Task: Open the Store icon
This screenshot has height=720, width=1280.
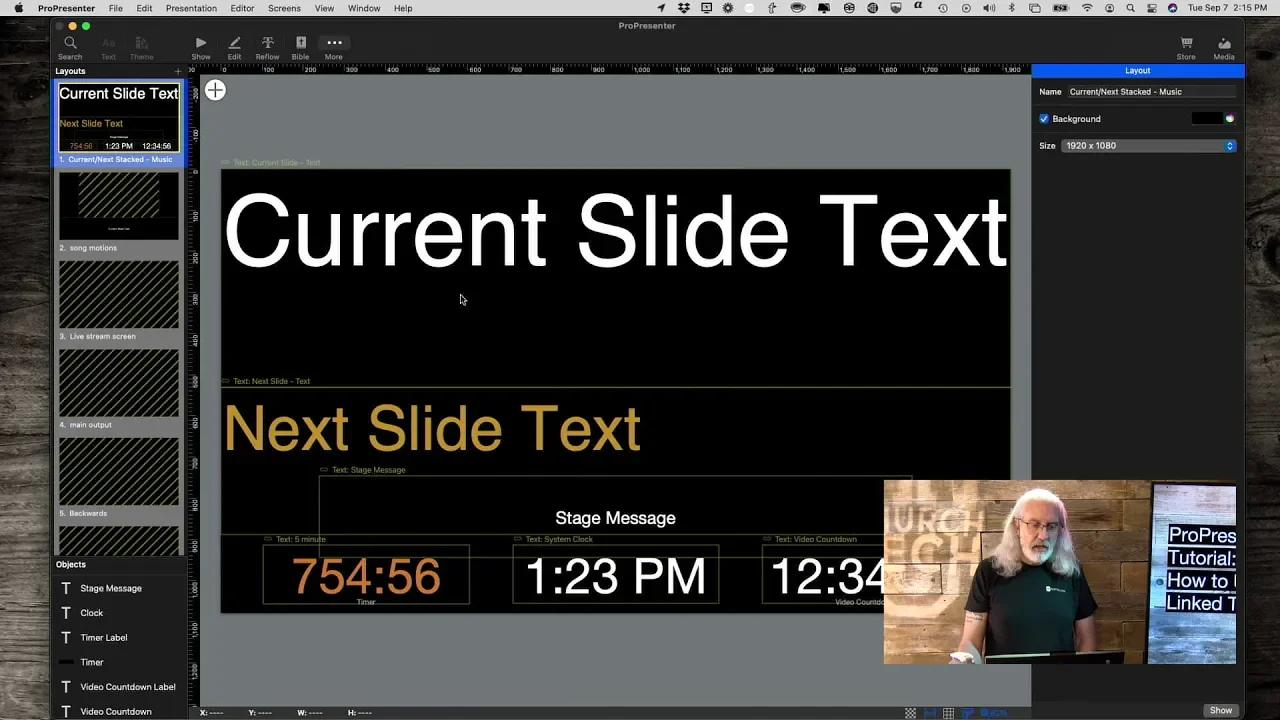Action: [1186, 45]
